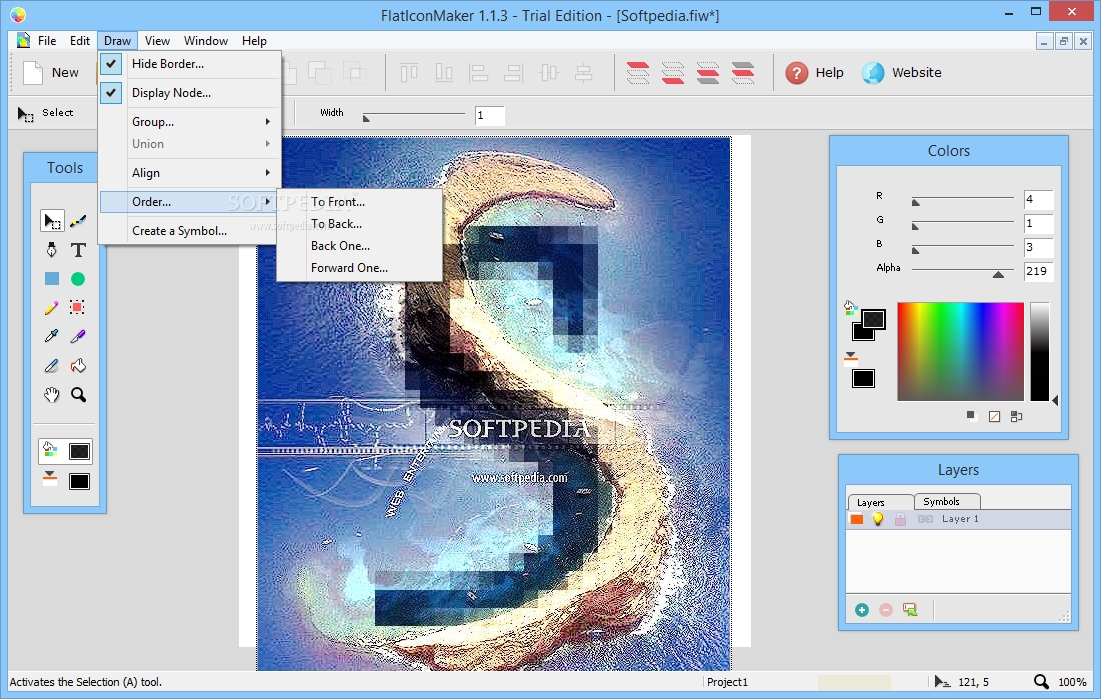Click the green-arrow layer icon in Layers footer
The height and width of the screenshot is (699, 1101).
pos(910,610)
